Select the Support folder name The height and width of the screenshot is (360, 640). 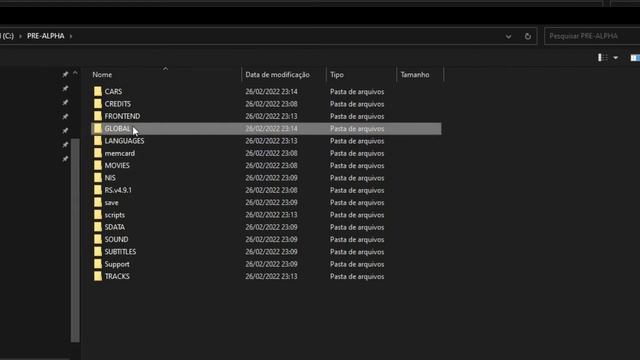(x=117, y=264)
